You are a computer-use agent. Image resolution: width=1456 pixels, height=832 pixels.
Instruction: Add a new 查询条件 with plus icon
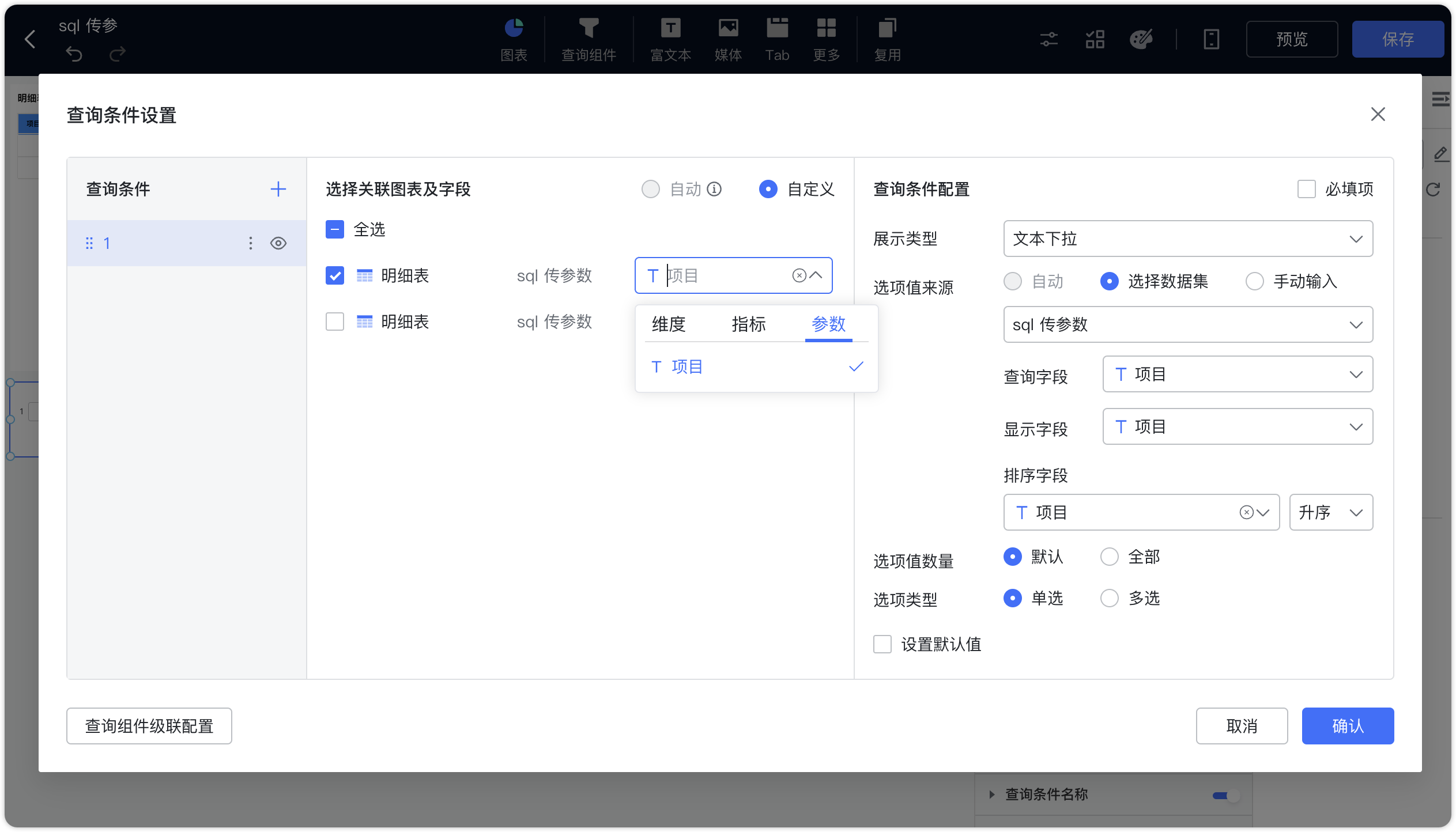tap(278, 189)
